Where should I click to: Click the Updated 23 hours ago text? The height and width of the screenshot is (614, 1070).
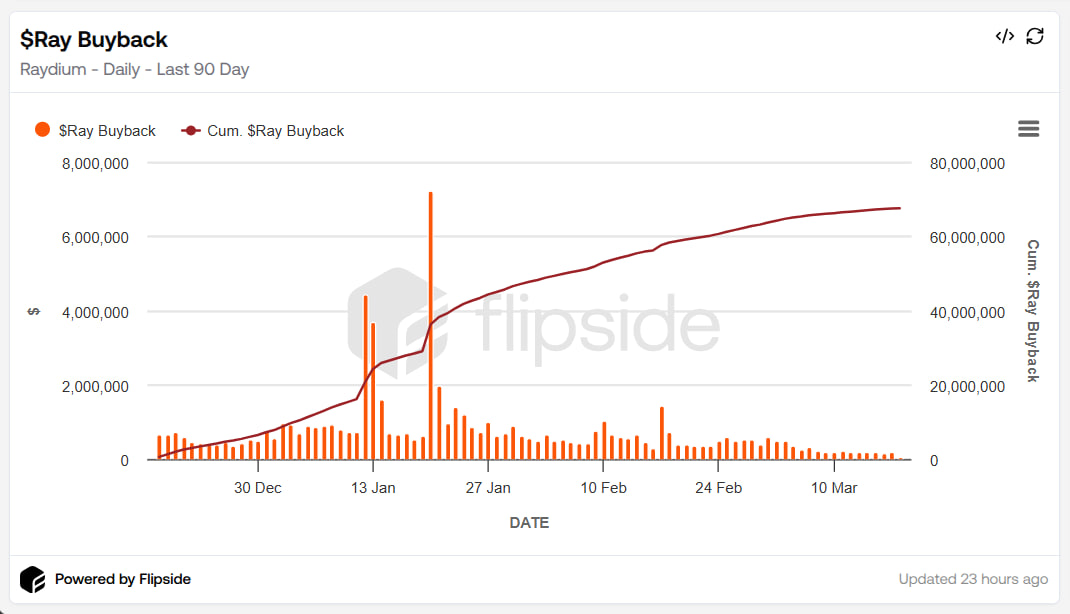tap(973, 579)
